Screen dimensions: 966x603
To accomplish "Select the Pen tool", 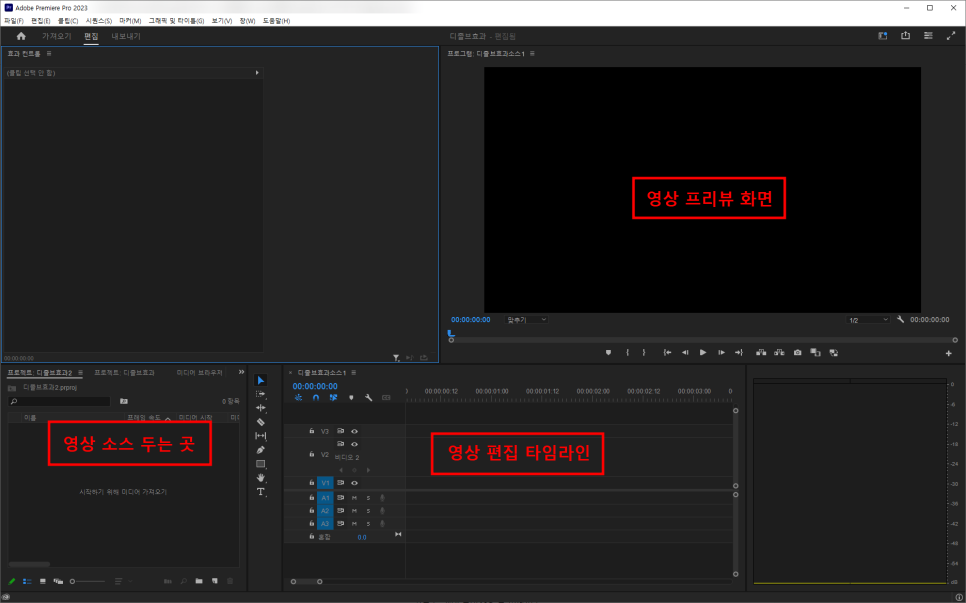I will 261,450.
